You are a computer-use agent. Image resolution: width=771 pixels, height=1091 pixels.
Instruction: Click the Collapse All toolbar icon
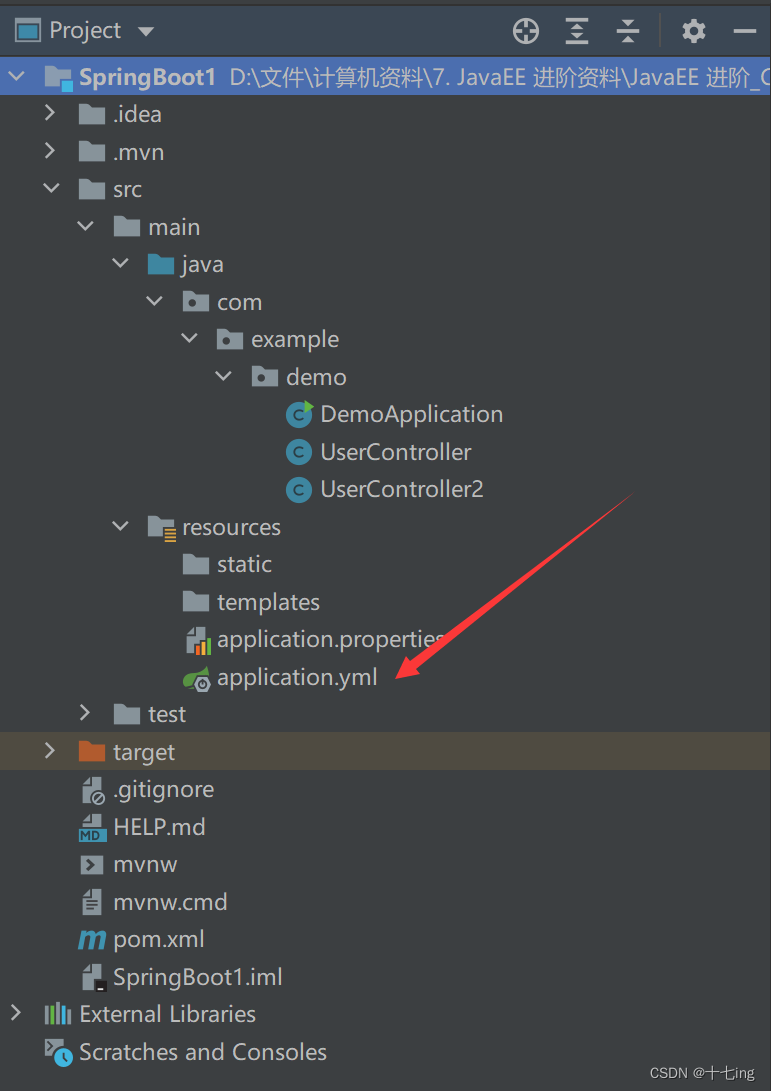[627, 32]
